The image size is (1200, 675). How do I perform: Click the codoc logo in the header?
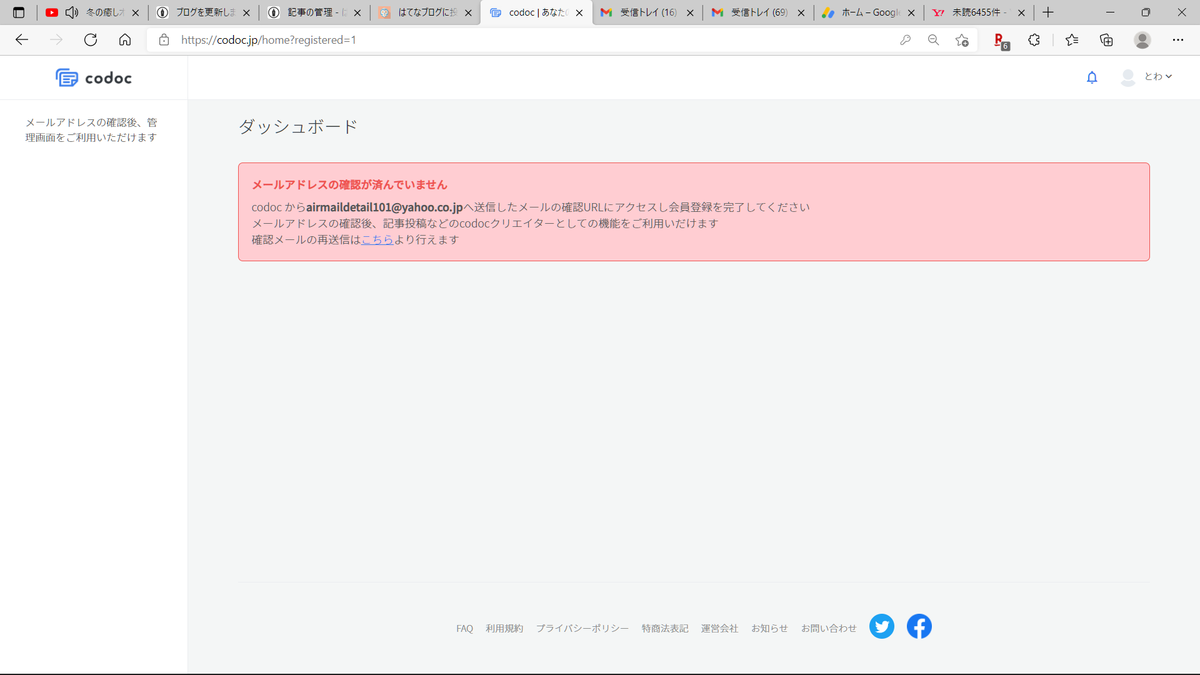point(93,77)
